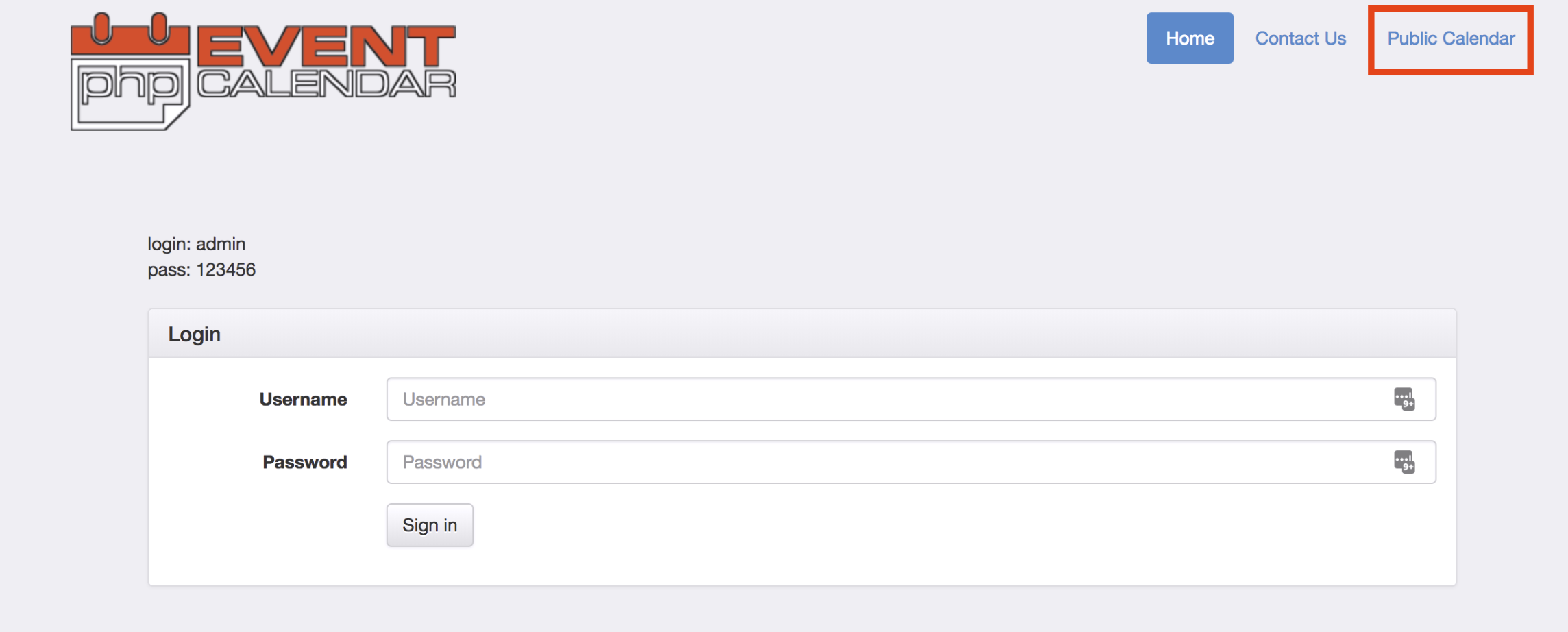Viewport: 1568px width, 632px height.
Task: Click the 'pass: 123456' hint text
Action: (201, 270)
